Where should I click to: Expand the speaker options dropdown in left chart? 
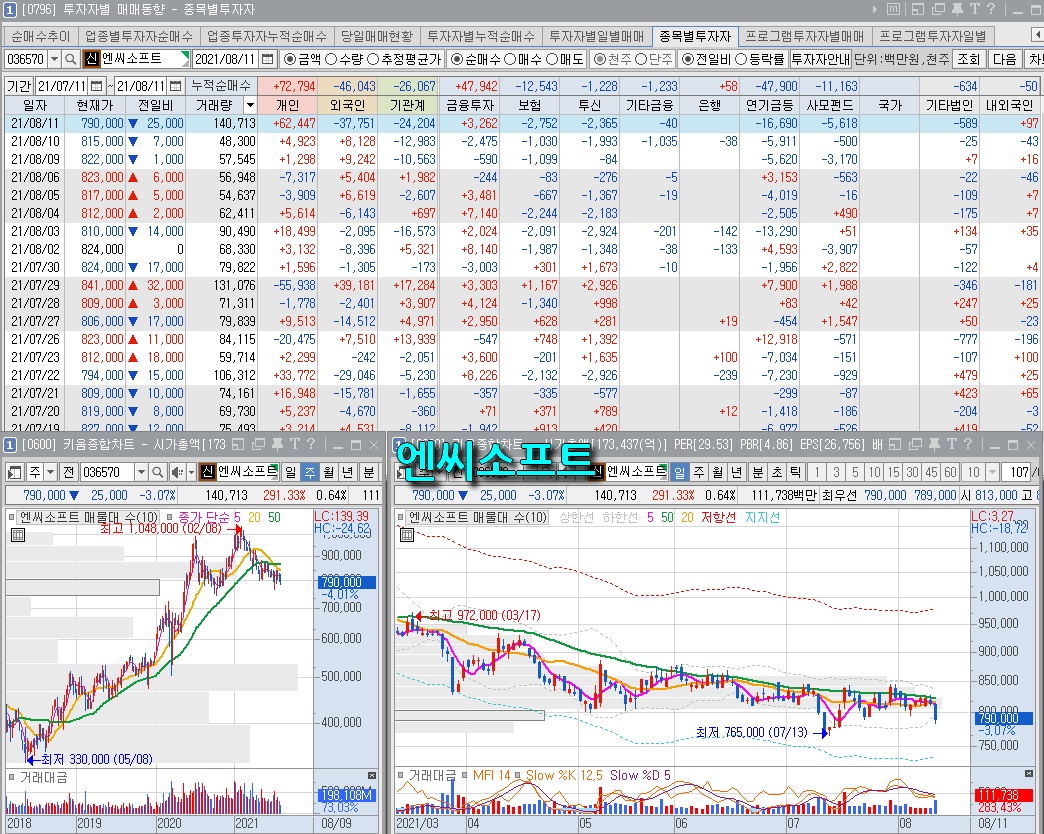coord(191,472)
